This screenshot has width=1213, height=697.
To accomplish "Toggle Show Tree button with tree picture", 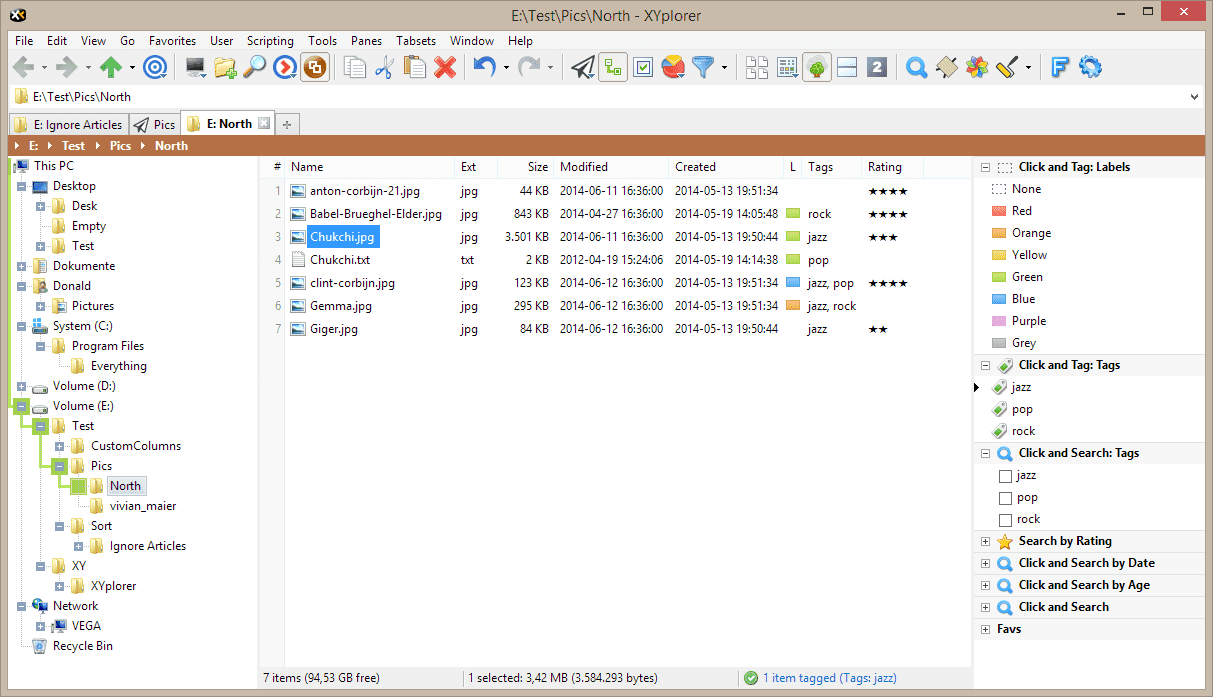I will coord(817,67).
